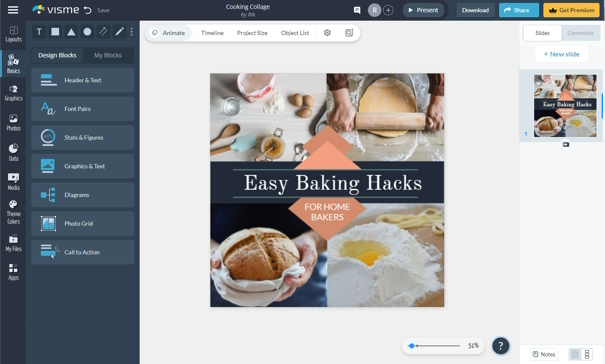This screenshot has height=364, width=605.
Task: Click the R user avatar
Action: tap(374, 10)
